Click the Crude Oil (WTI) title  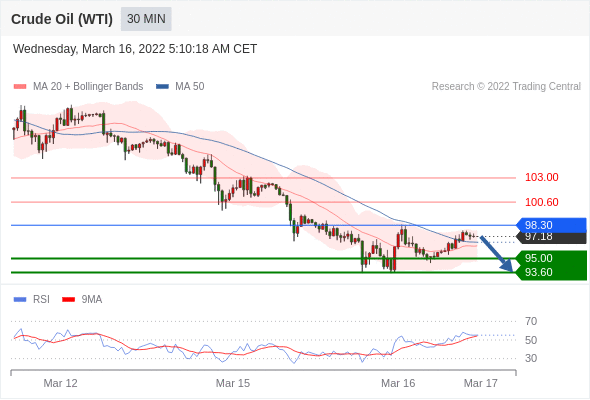[x=62, y=19]
